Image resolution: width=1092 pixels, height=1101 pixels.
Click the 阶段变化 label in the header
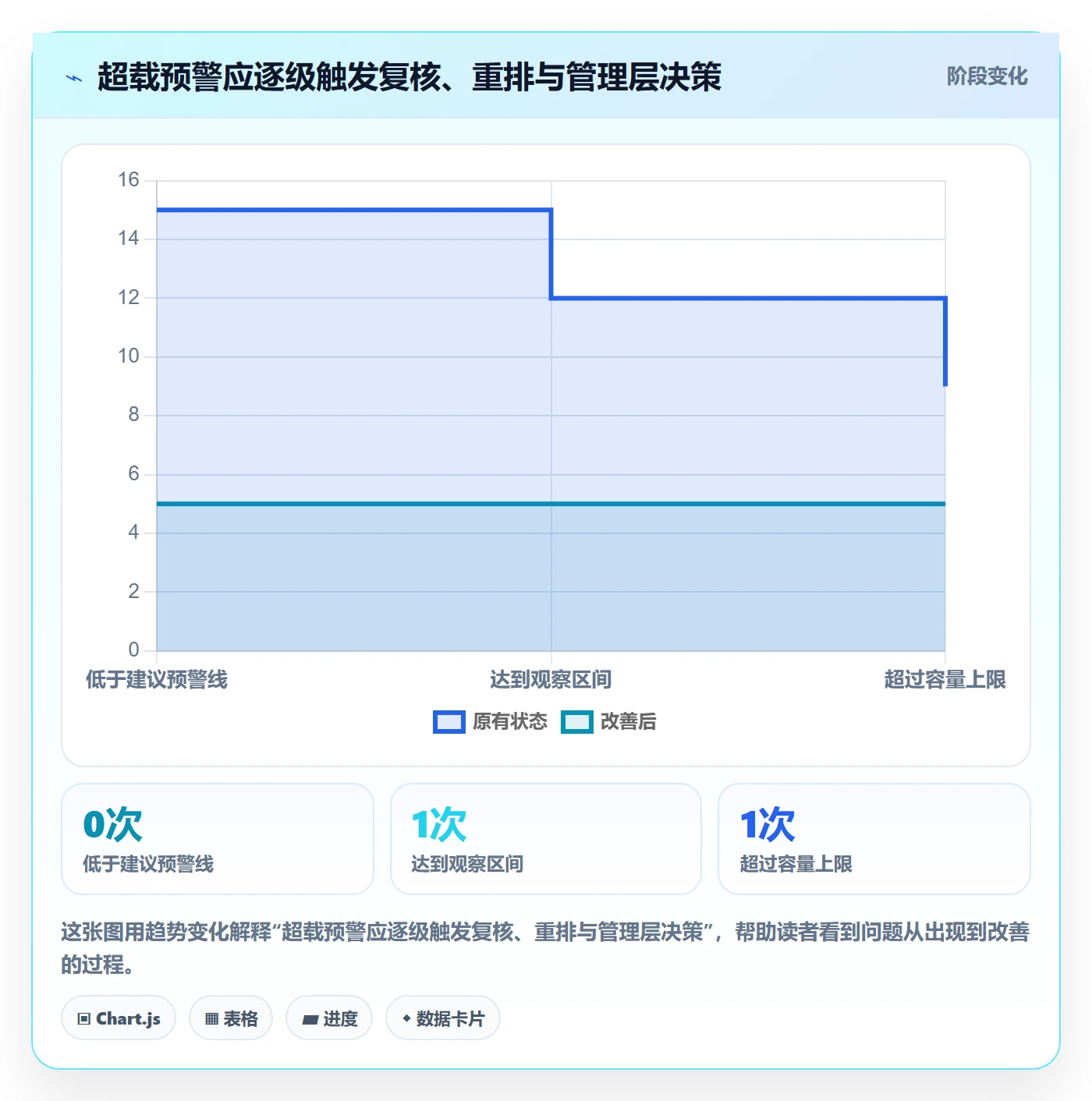point(987,76)
